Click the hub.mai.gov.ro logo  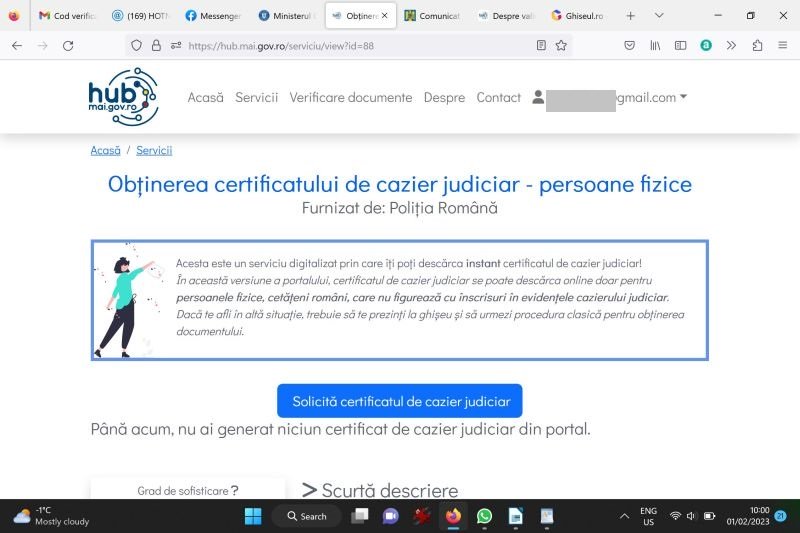pyautogui.click(x=123, y=97)
